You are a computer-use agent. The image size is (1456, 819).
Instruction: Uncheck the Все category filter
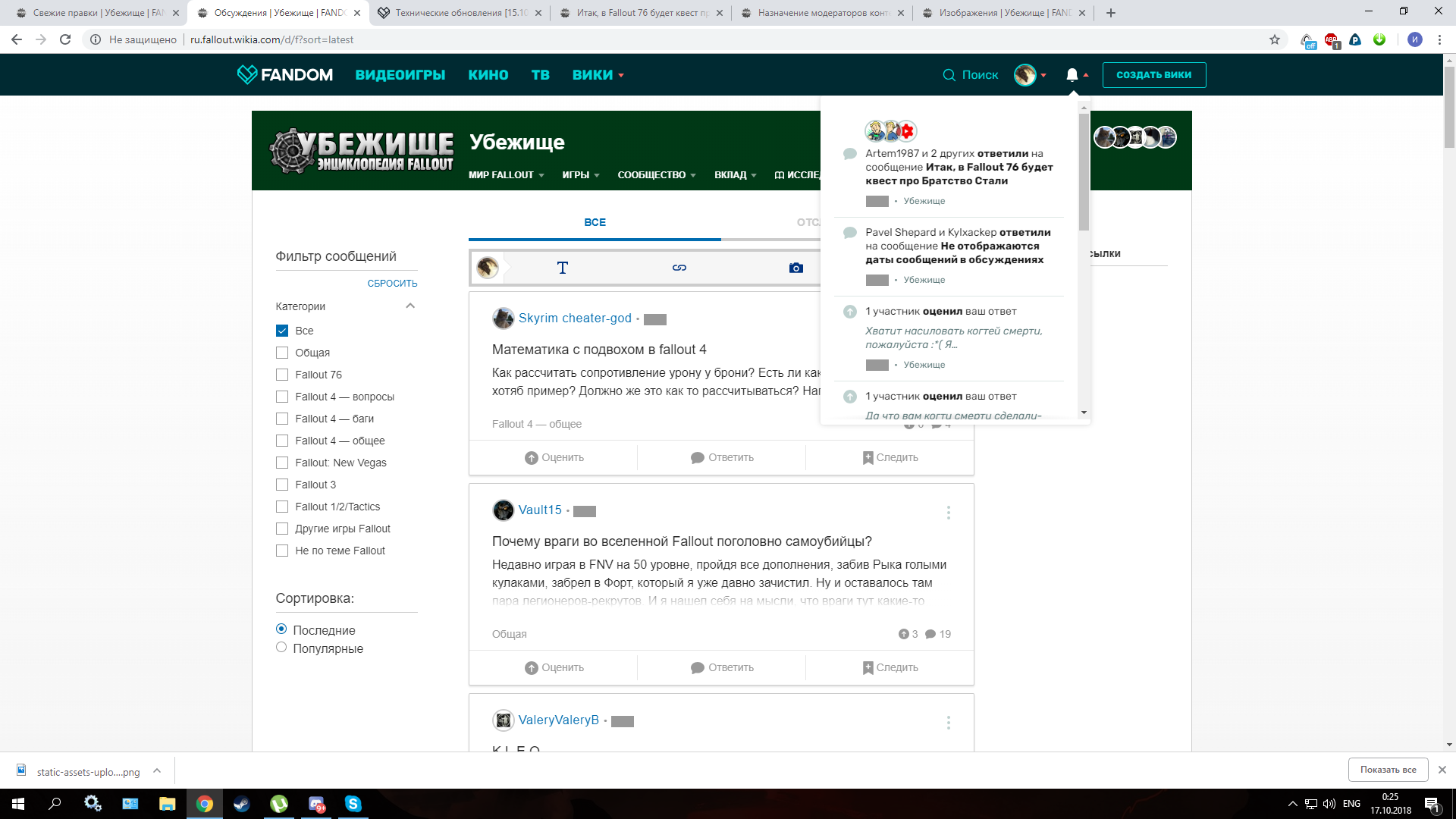point(282,331)
